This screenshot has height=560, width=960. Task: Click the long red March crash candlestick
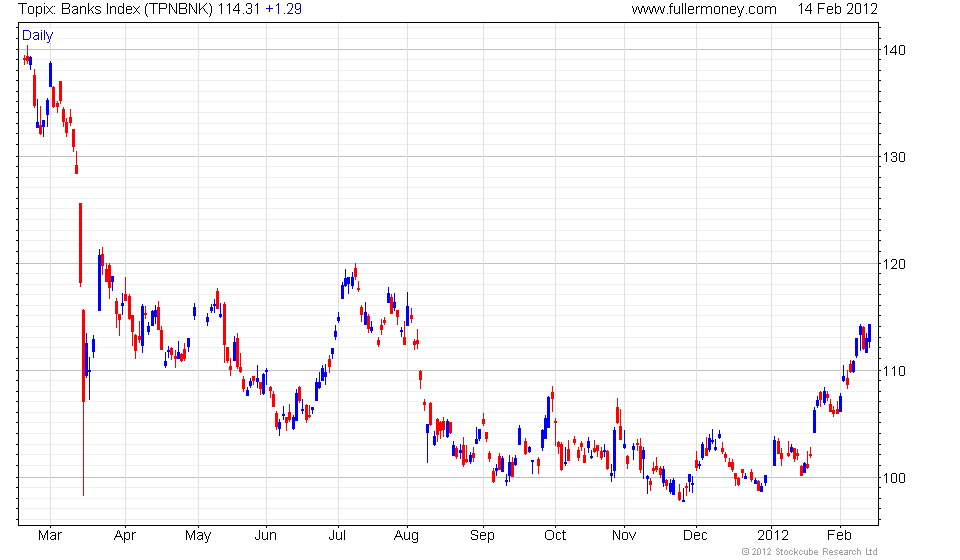pos(83,403)
